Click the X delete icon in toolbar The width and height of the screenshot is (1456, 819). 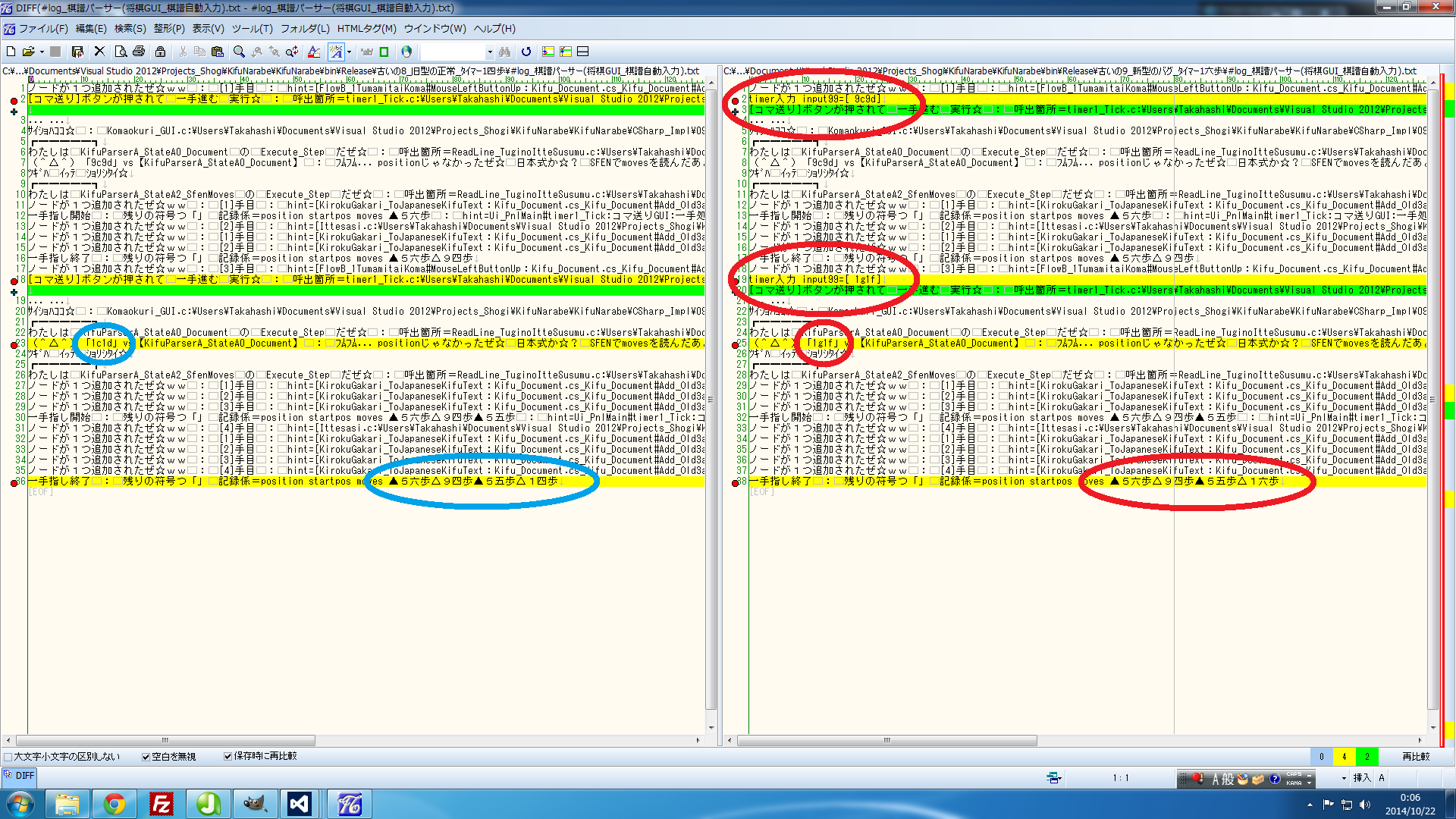[x=99, y=52]
